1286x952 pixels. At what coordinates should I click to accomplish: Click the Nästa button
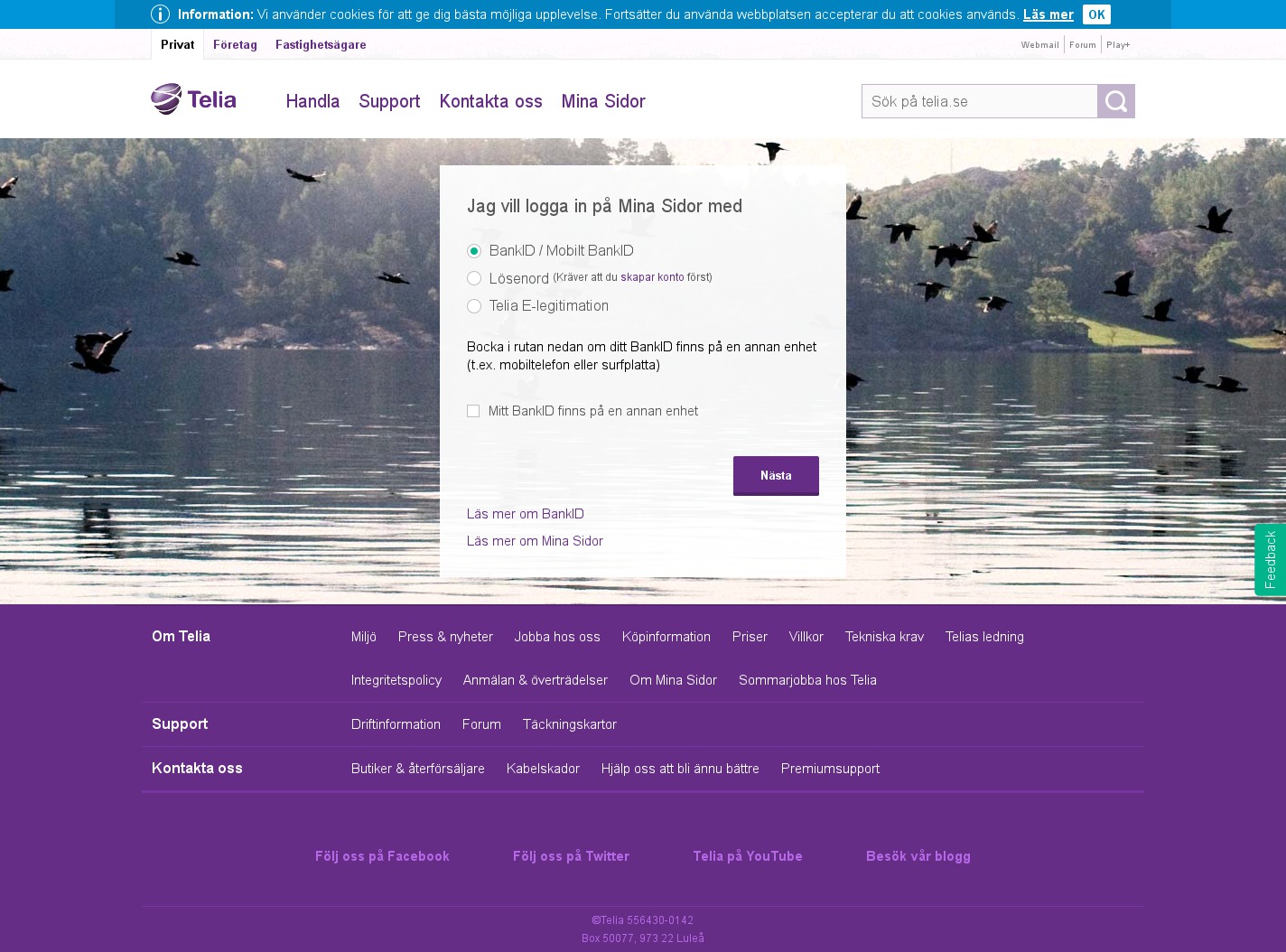click(776, 475)
